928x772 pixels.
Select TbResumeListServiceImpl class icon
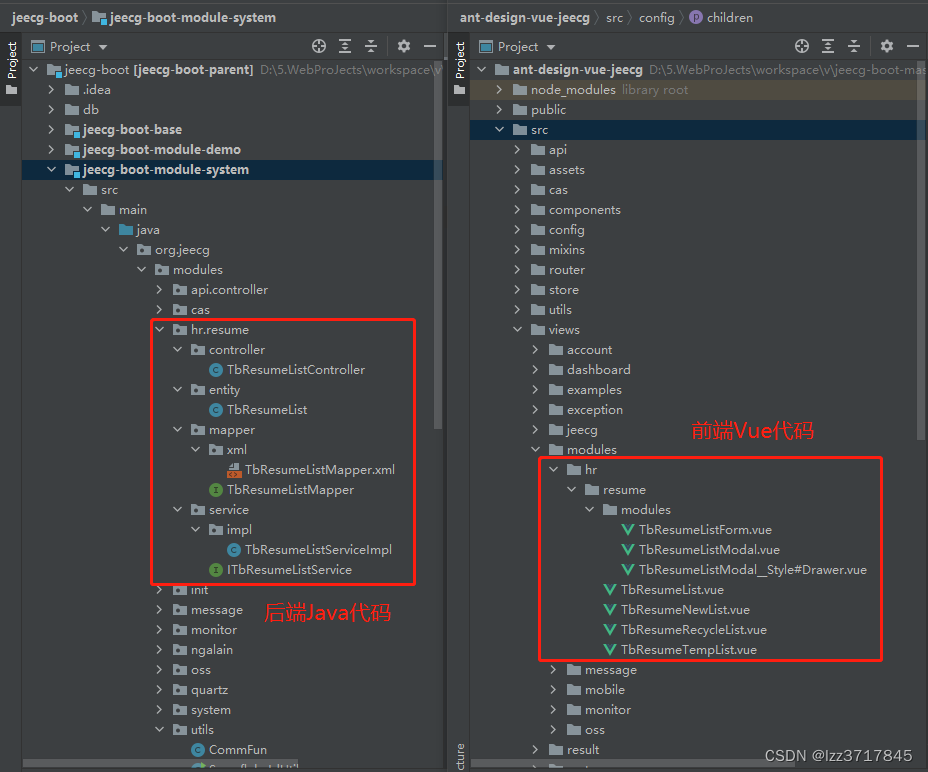234,550
